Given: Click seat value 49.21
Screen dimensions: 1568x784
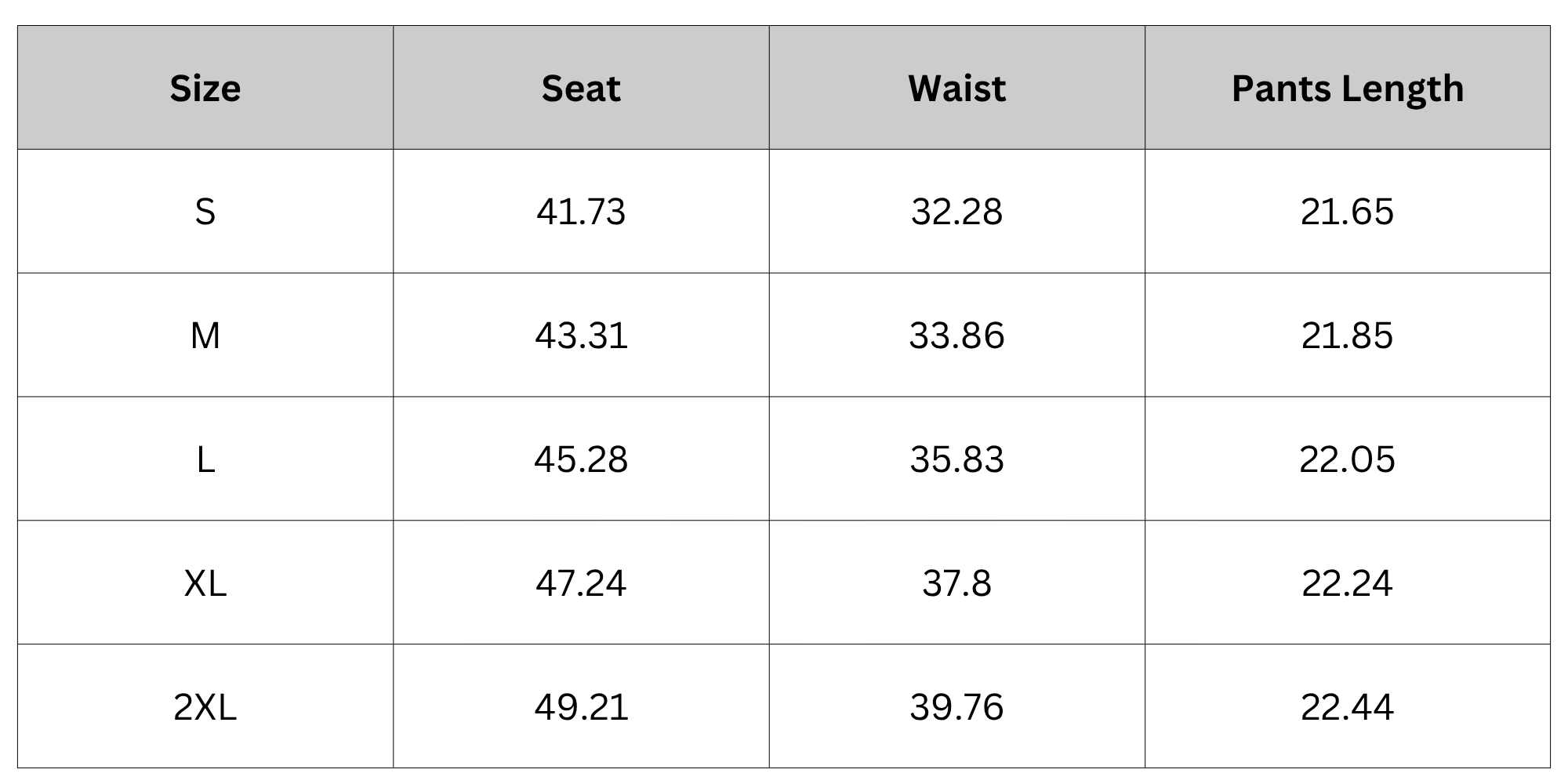Looking at the screenshot, I should click(581, 707).
